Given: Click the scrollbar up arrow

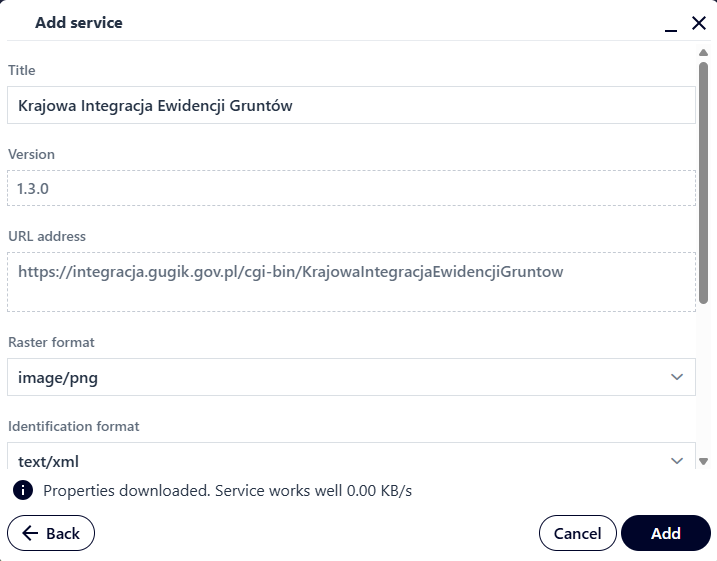Looking at the screenshot, I should (704, 53).
